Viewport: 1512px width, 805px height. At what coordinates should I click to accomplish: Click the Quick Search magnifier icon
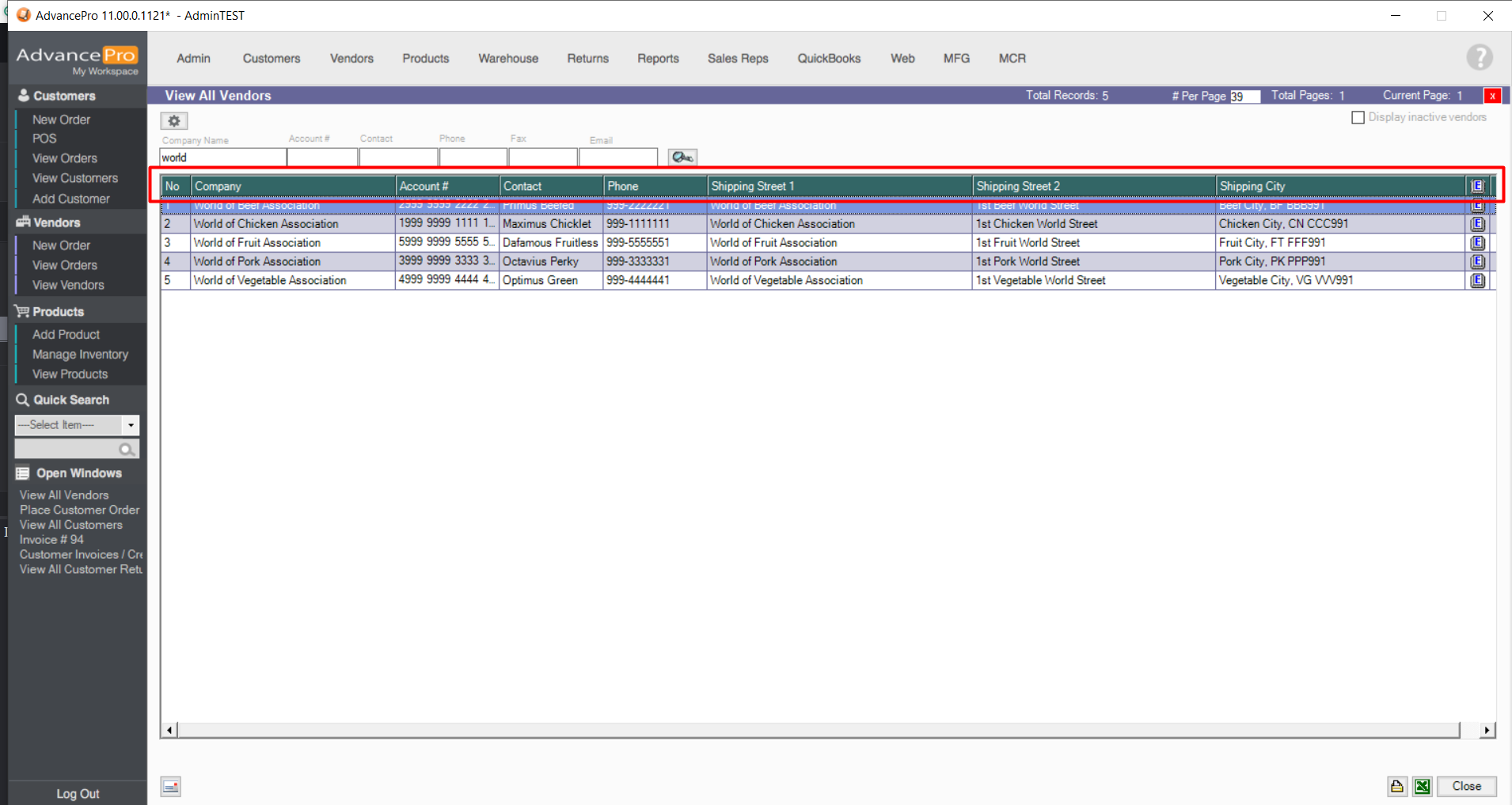coord(126,450)
